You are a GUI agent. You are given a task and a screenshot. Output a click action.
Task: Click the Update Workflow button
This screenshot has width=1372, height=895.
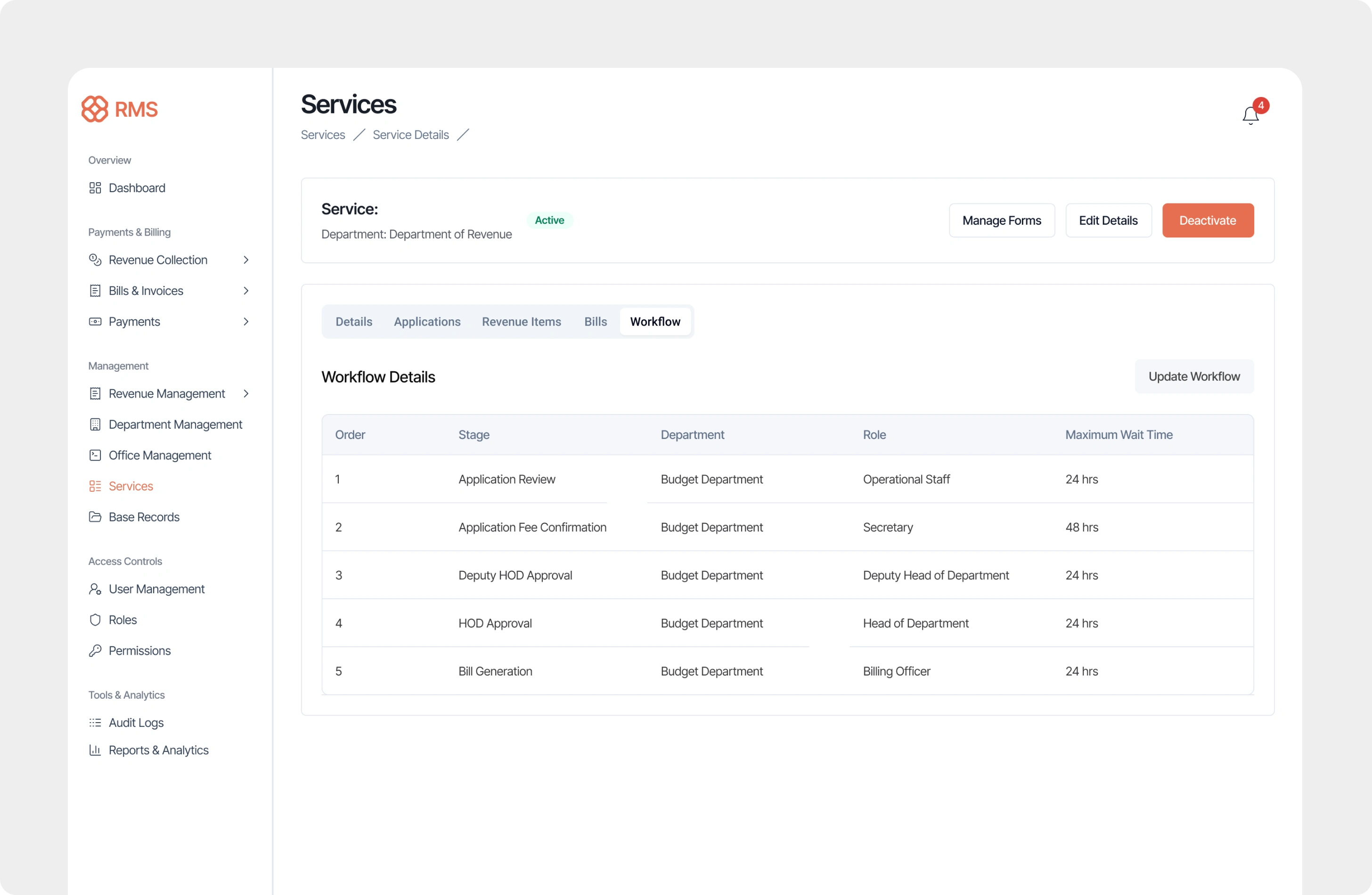coord(1194,376)
